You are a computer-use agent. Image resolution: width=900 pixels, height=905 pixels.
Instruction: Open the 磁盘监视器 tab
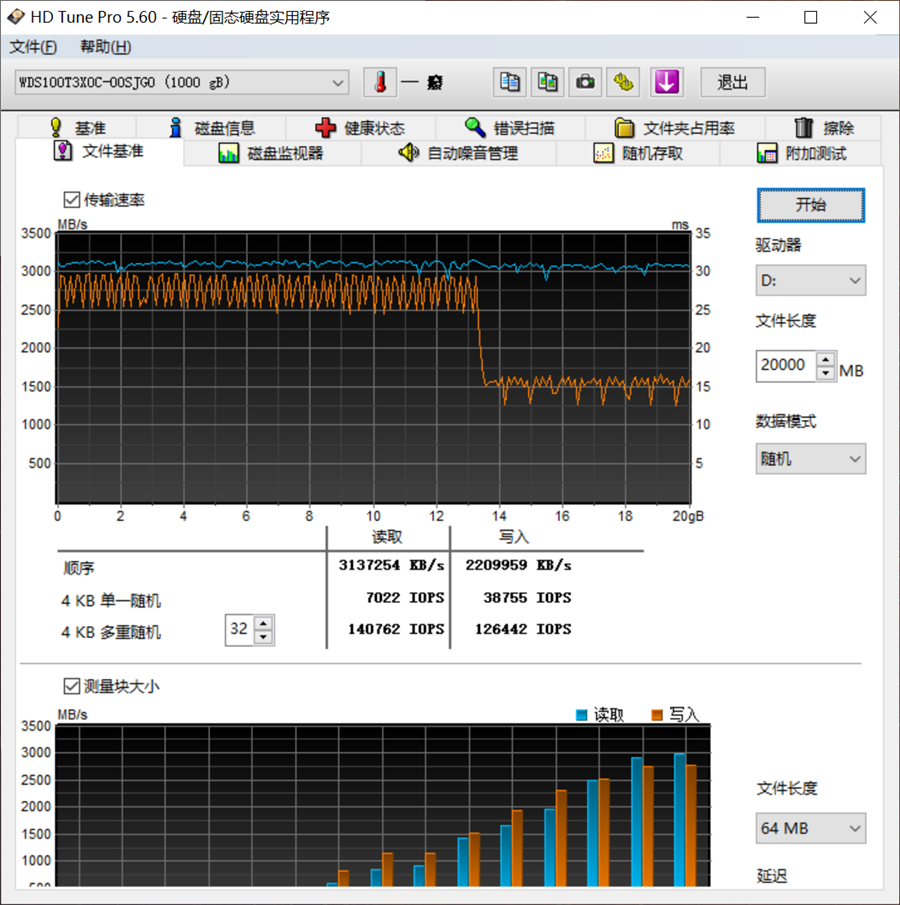pyautogui.click(x=271, y=153)
